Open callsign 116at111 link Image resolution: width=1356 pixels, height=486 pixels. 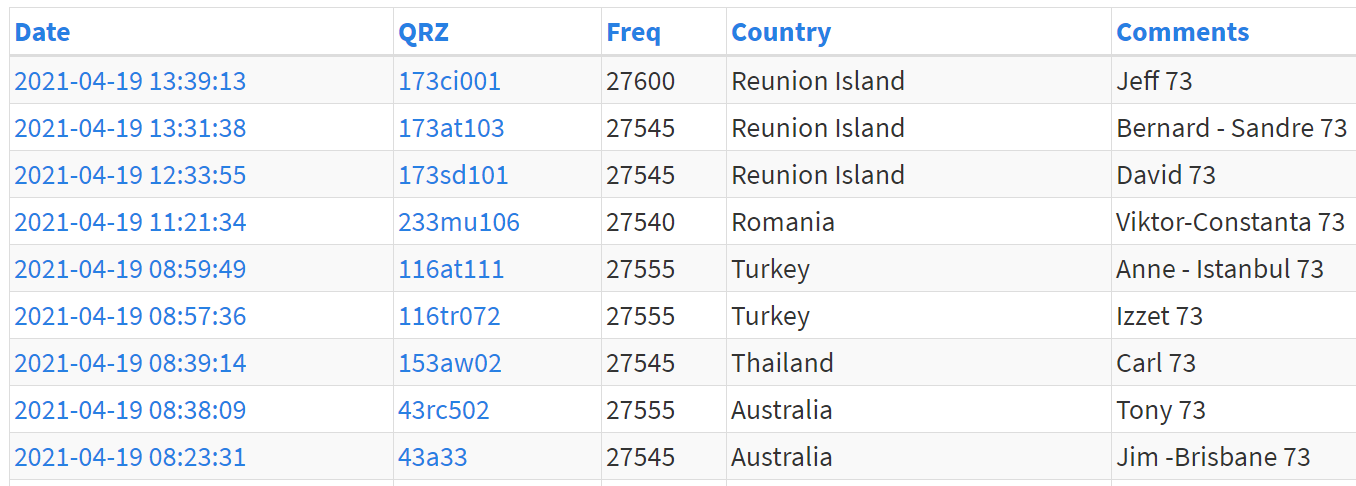[451, 269]
